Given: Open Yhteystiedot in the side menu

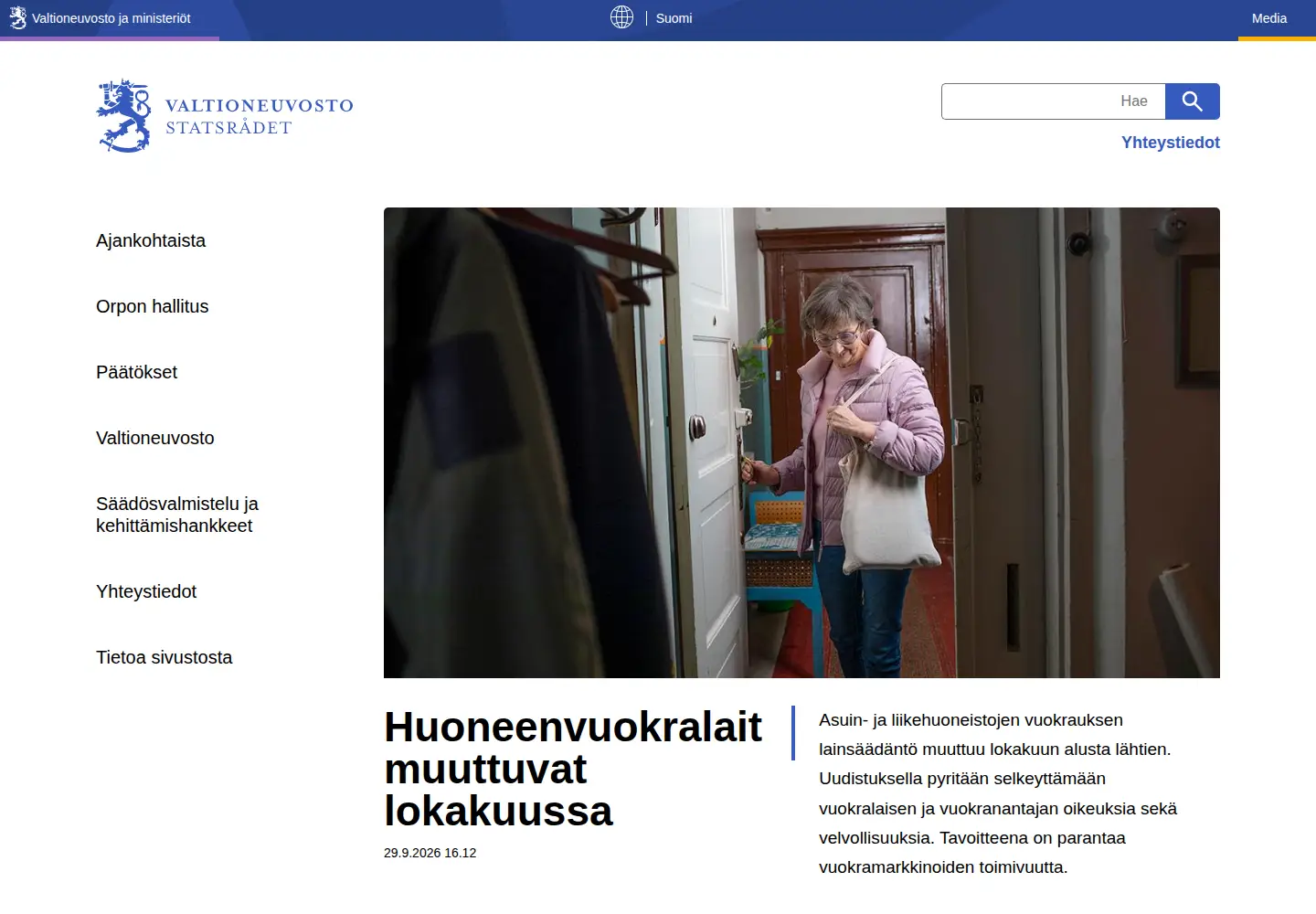Looking at the screenshot, I should pos(146,591).
